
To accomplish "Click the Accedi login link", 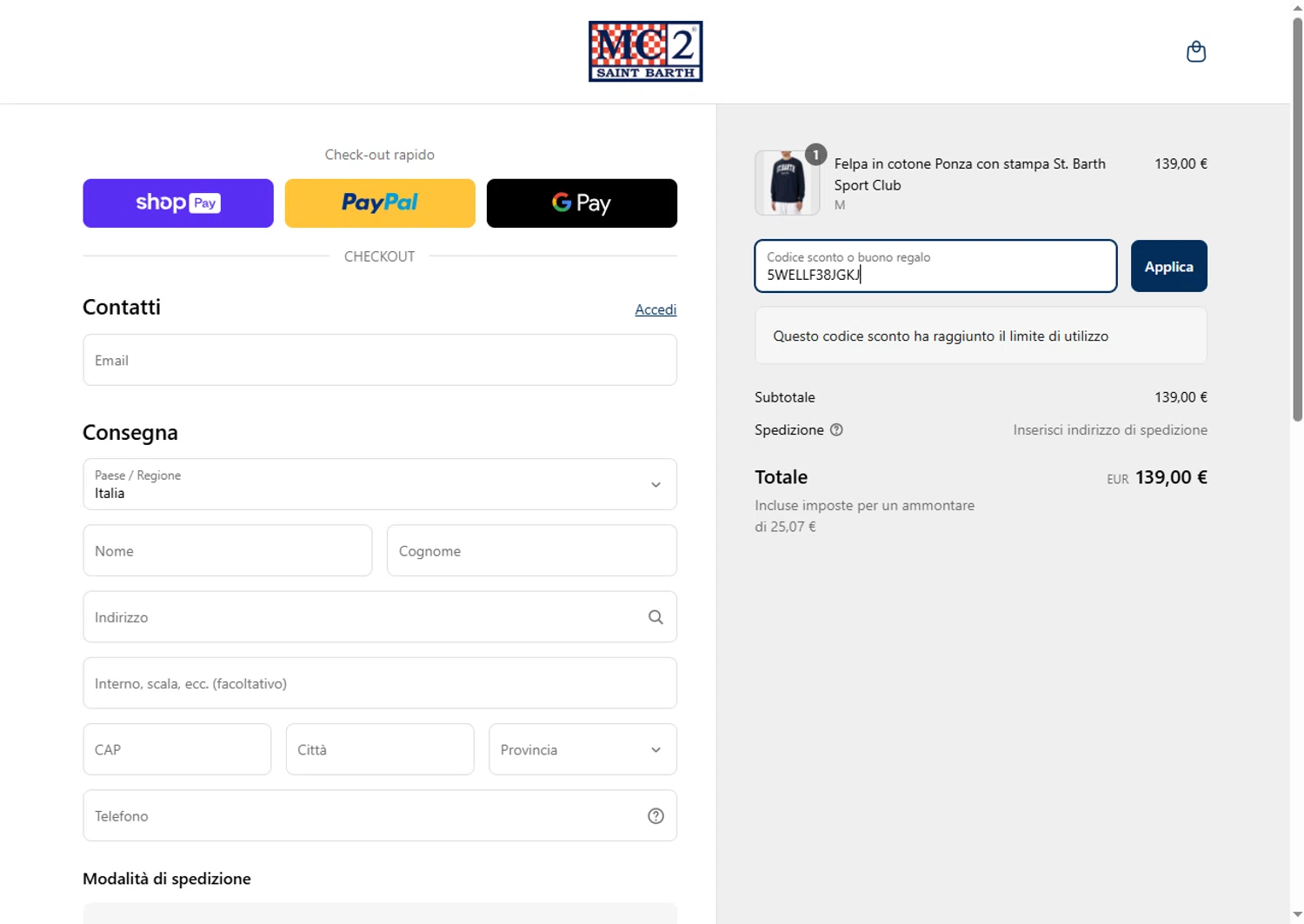I will tap(655, 309).
